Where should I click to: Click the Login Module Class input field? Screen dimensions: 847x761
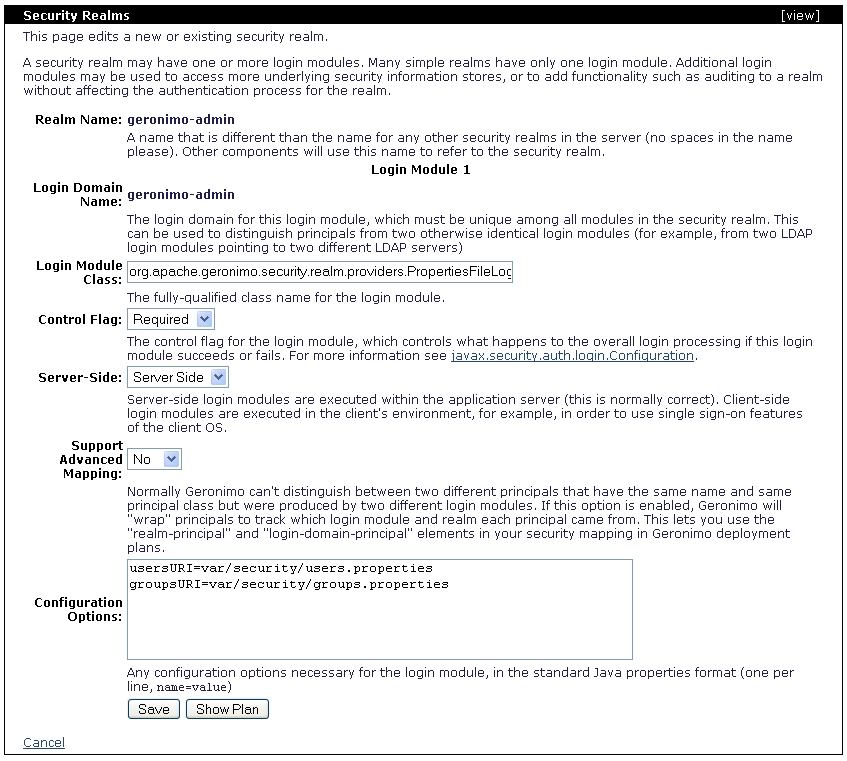[x=320, y=272]
